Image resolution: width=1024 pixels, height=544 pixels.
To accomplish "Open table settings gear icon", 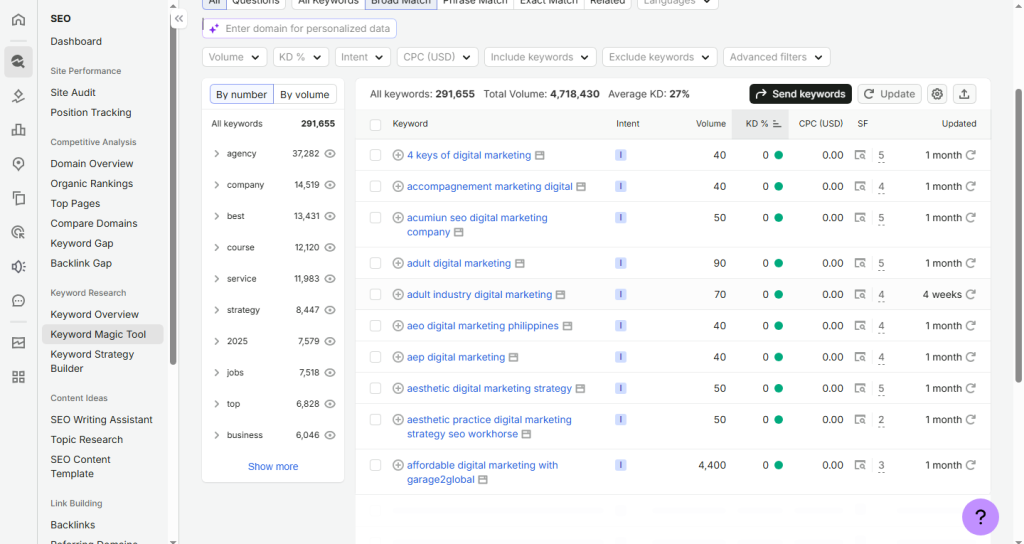I will [937, 94].
